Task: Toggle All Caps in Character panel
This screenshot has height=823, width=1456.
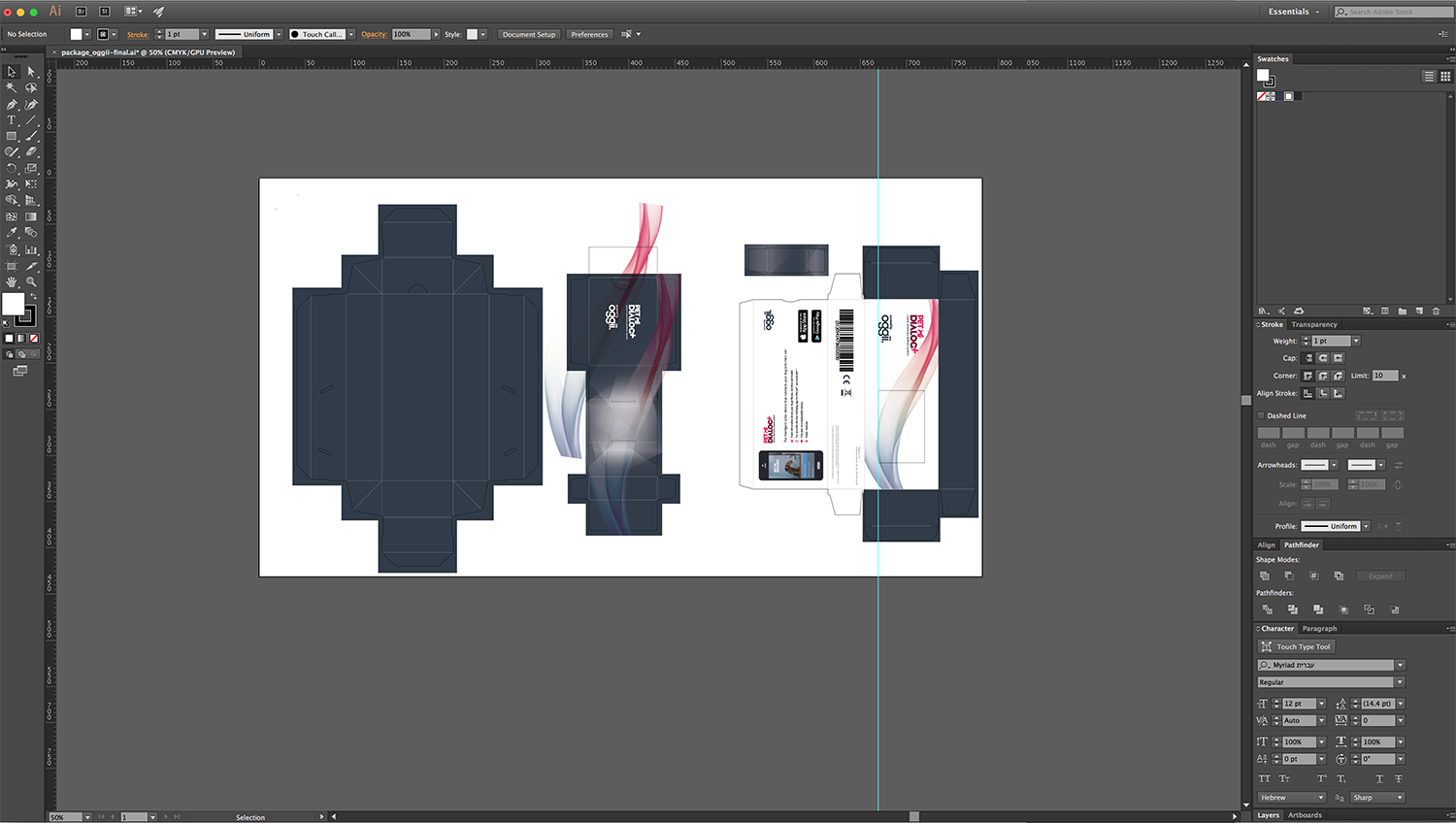Action: pos(1264,778)
